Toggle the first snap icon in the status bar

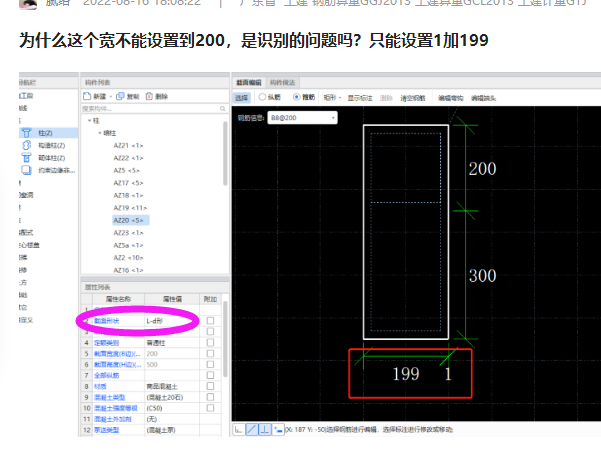(238, 430)
